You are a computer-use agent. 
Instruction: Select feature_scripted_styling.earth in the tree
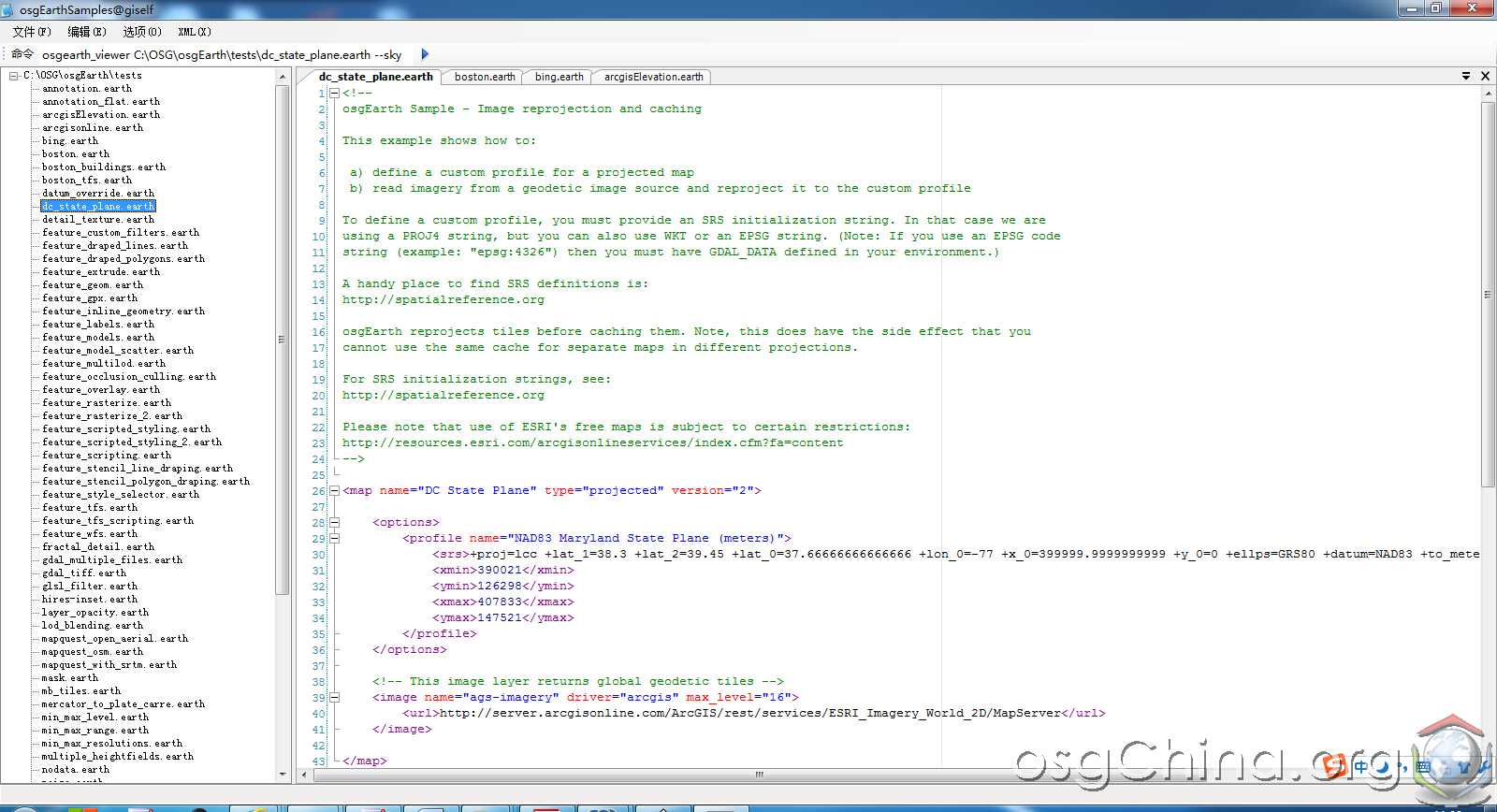(125, 428)
